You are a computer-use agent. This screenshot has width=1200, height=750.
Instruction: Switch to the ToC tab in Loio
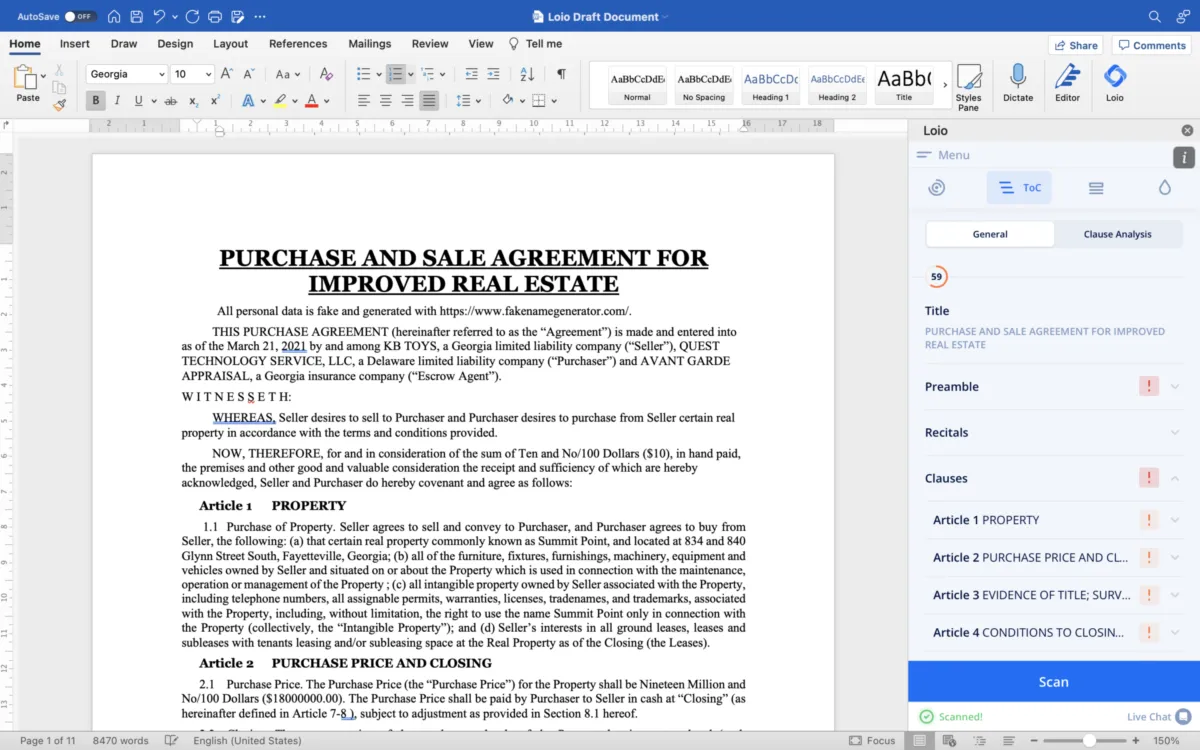click(x=1019, y=187)
